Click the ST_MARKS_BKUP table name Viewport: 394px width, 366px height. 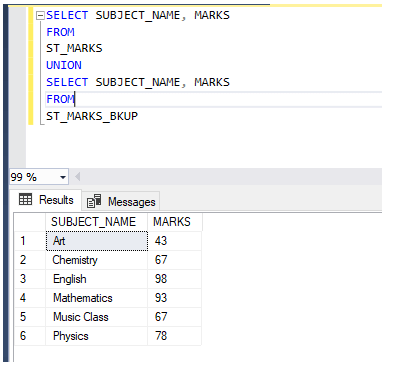point(92,116)
